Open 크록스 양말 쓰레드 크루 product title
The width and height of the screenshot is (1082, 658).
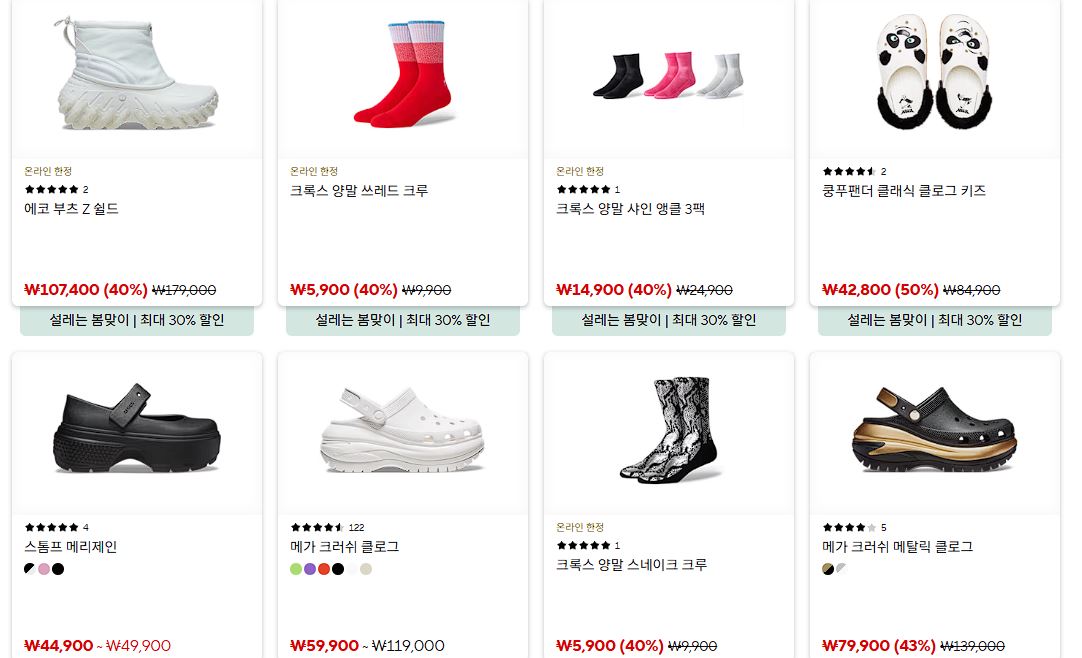pyautogui.click(x=359, y=190)
